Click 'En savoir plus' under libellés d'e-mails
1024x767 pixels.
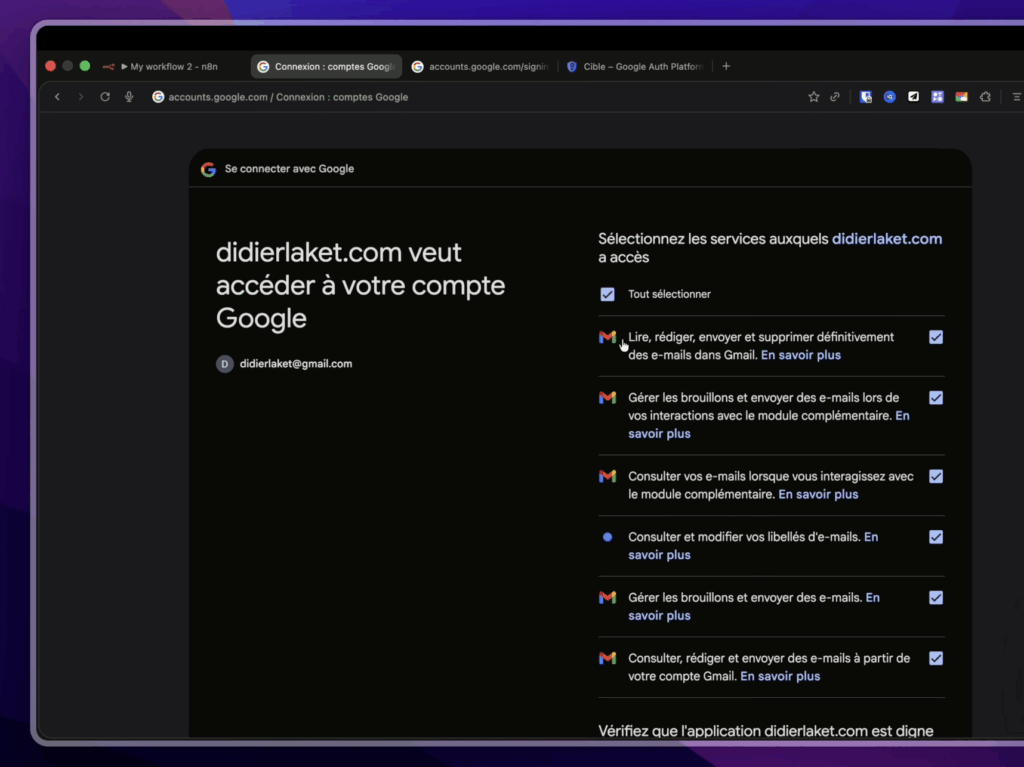click(659, 555)
